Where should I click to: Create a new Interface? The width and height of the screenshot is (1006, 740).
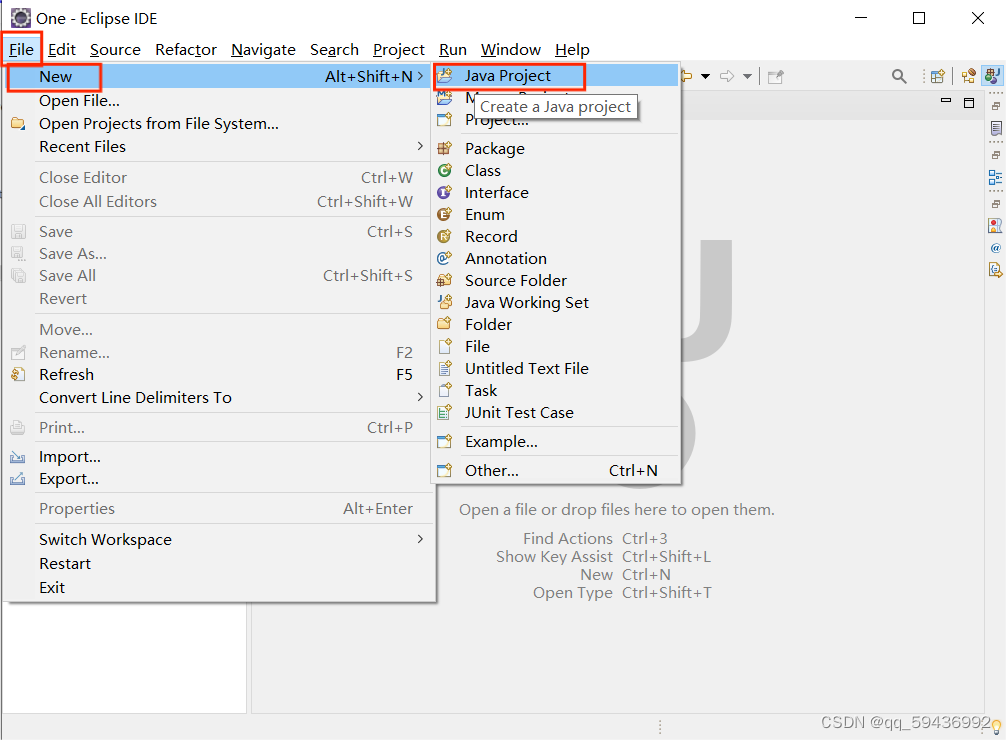click(556, 193)
